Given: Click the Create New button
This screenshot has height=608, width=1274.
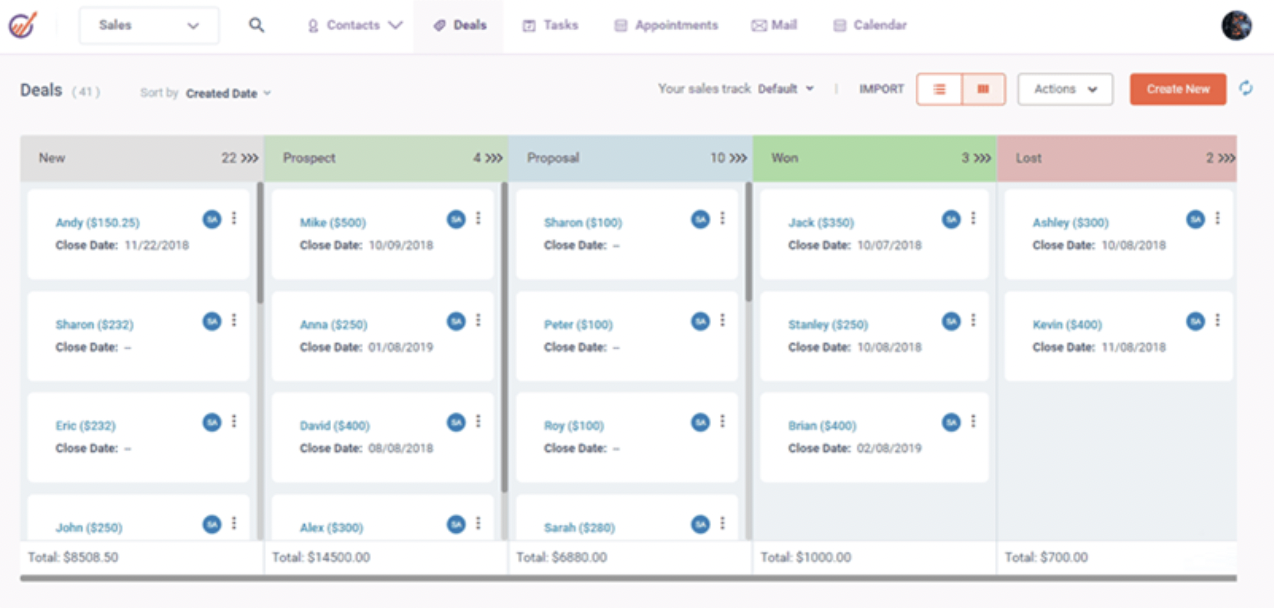Looking at the screenshot, I should [x=1178, y=89].
